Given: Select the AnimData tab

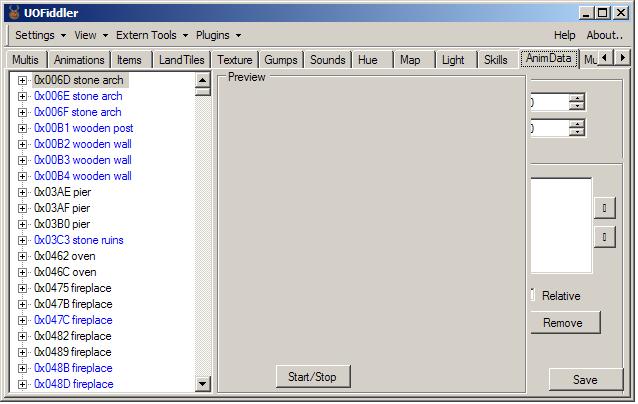Looking at the screenshot, I should pyautogui.click(x=549, y=59).
